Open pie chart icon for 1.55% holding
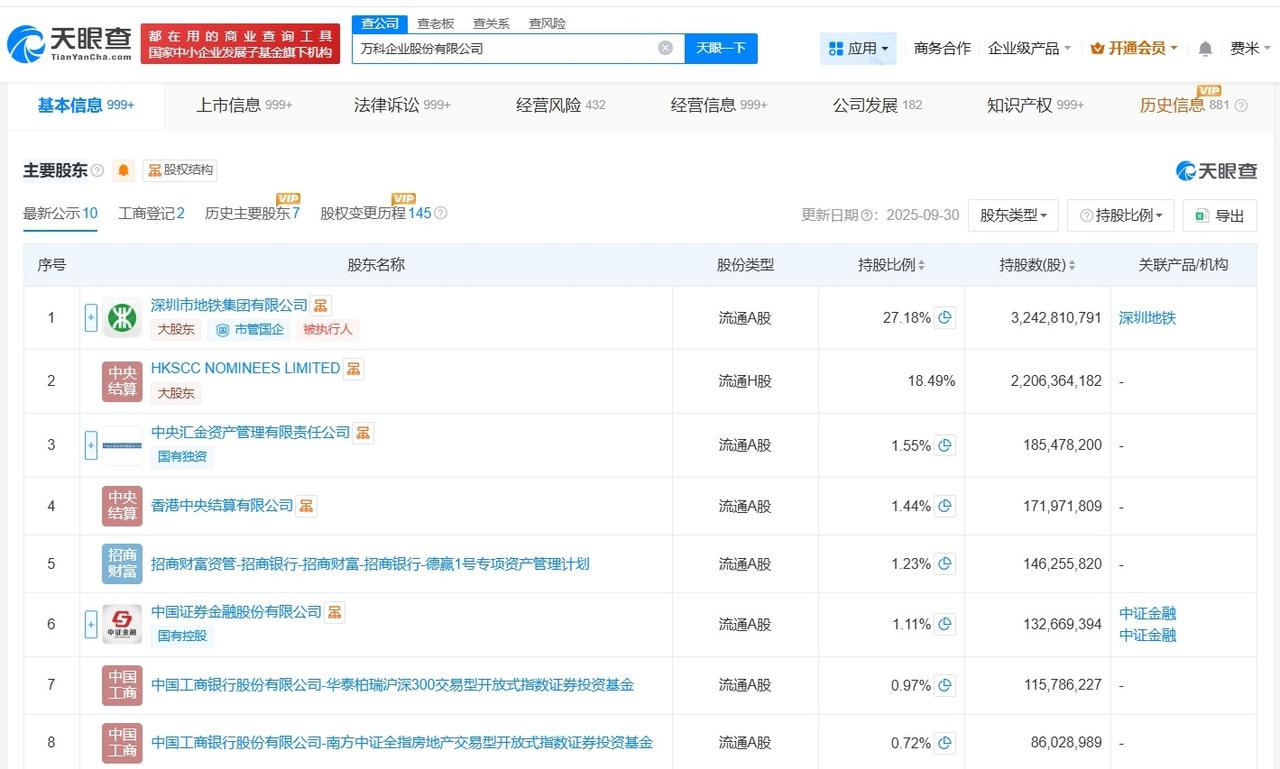Screen dimensions: 1280x769 945,445
